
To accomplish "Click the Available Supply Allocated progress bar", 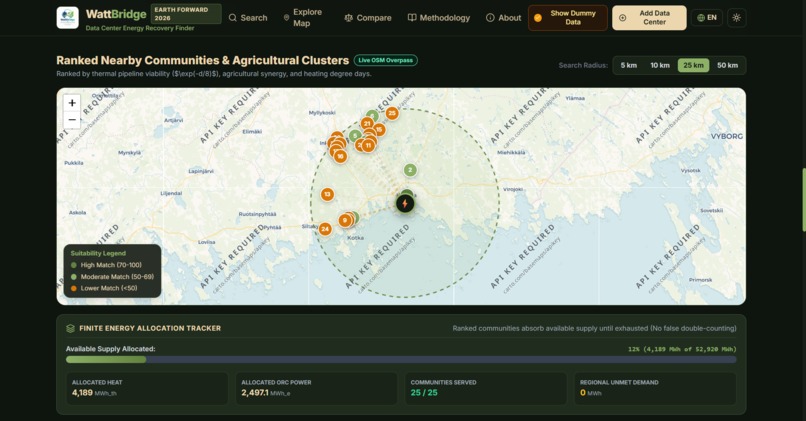I will pyautogui.click(x=401, y=360).
